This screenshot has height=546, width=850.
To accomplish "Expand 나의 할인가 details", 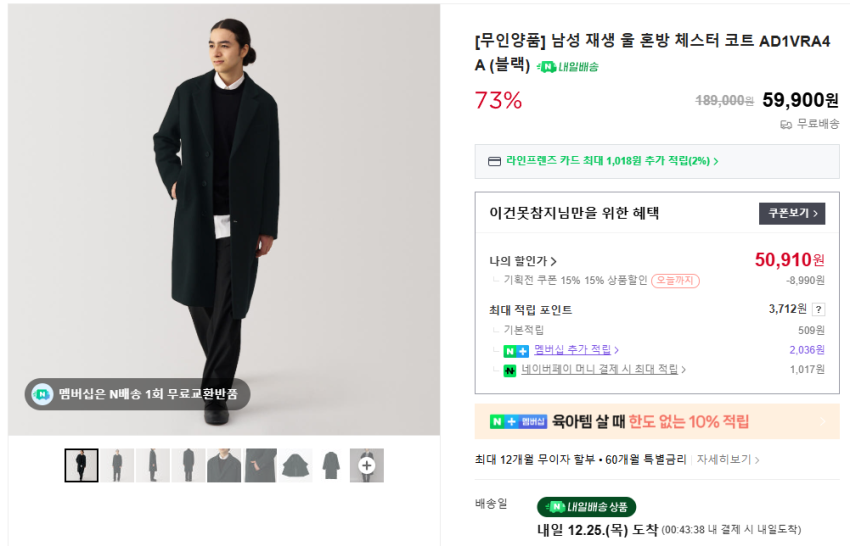I will point(523,261).
